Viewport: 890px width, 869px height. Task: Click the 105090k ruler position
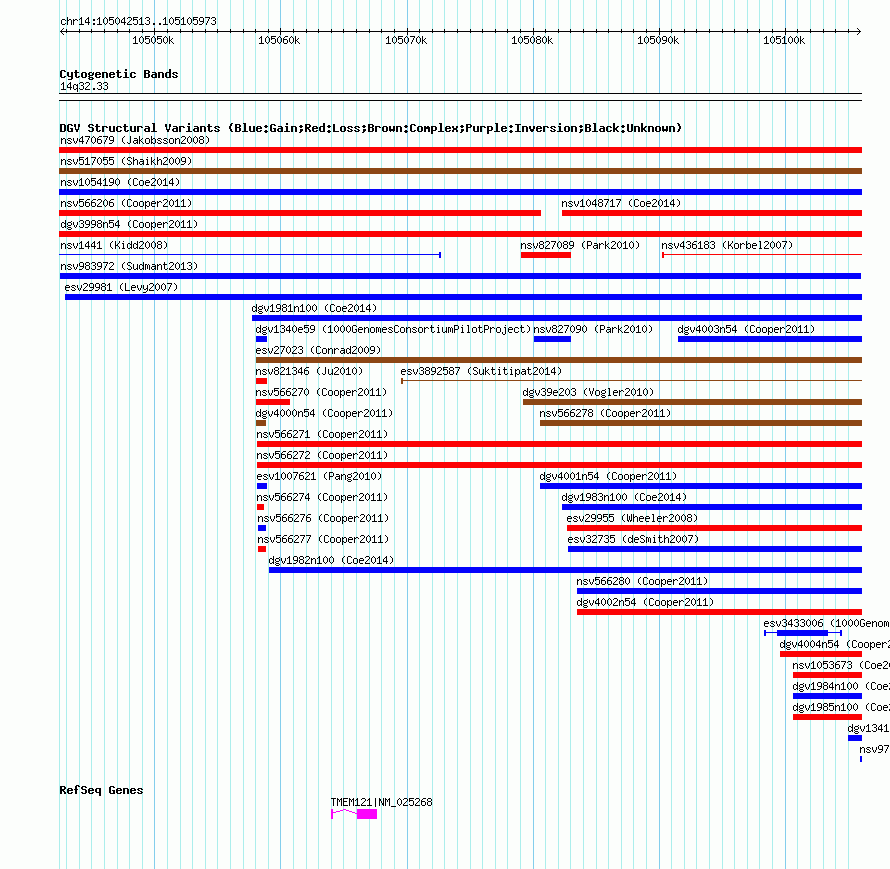click(x=658, y=40)
